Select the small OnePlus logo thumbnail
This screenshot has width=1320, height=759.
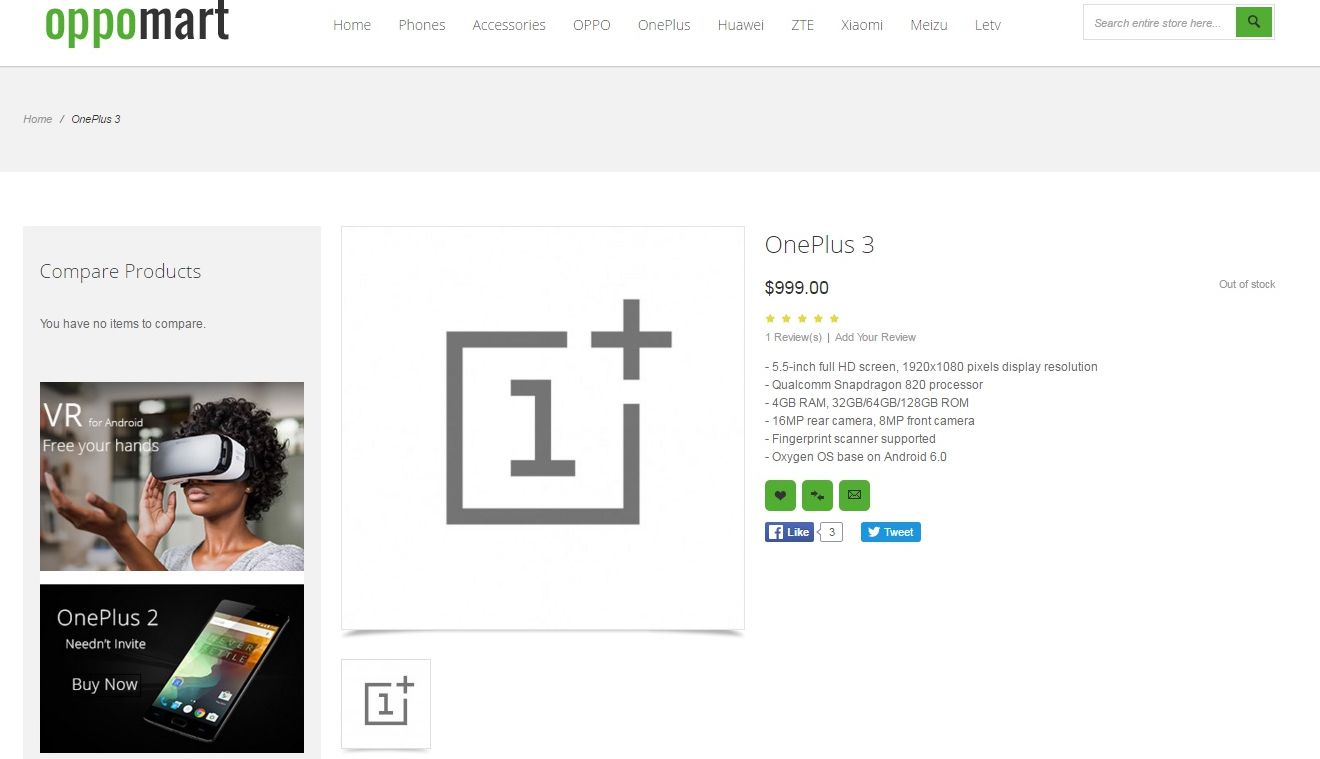coord(386,703)
